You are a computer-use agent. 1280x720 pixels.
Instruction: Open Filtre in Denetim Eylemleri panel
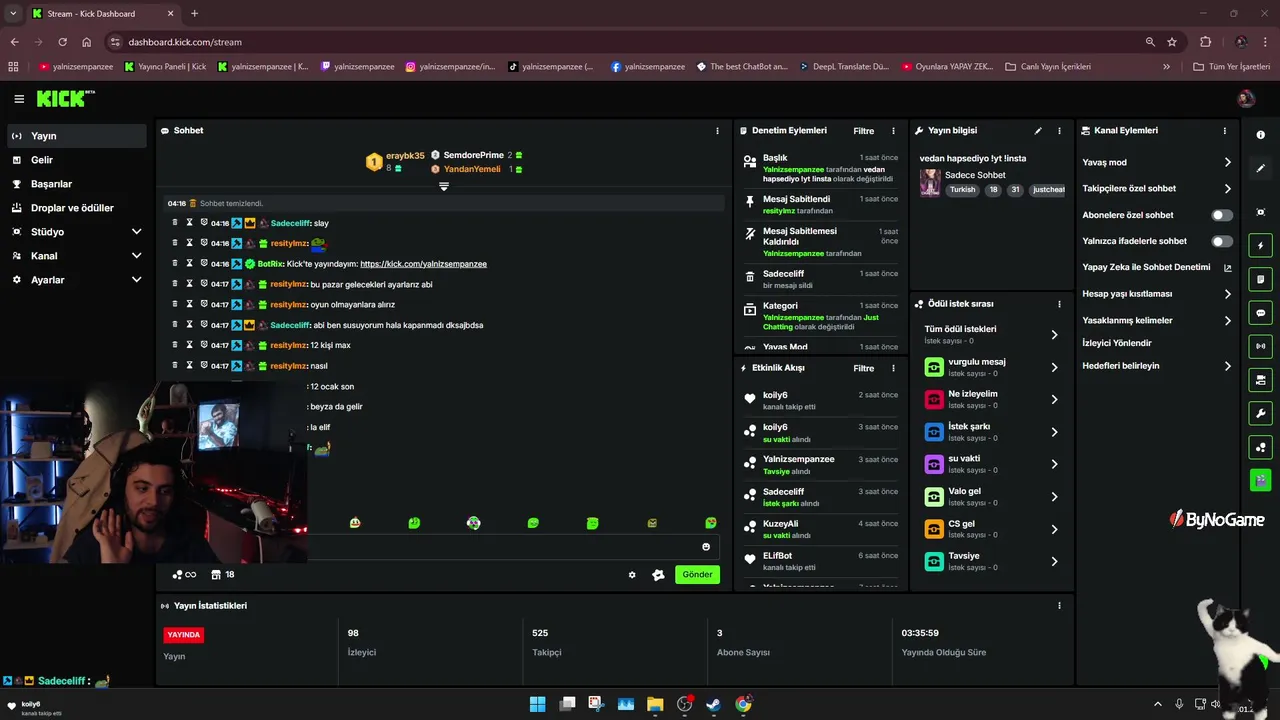[x=864, y=131]
